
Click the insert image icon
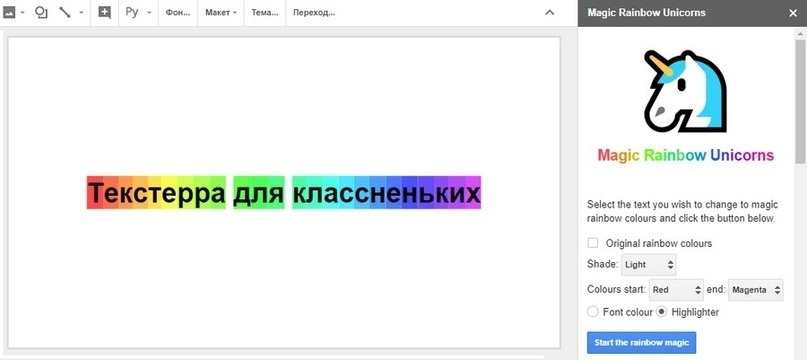9,12
